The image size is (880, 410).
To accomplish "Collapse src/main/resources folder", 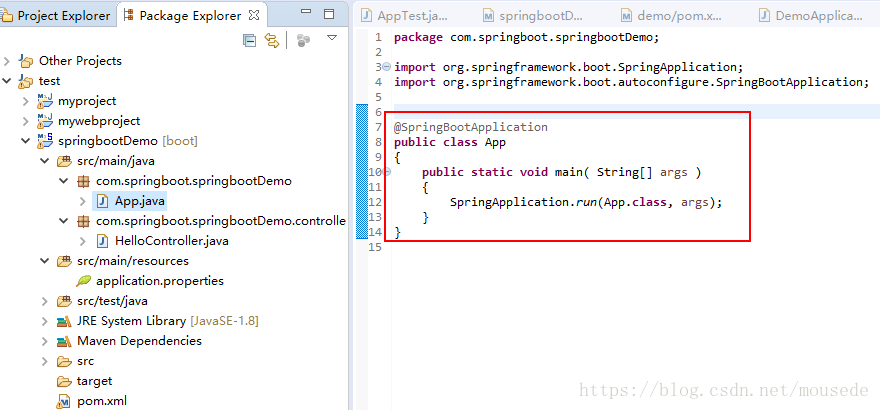I will click(x=45, y=261).
